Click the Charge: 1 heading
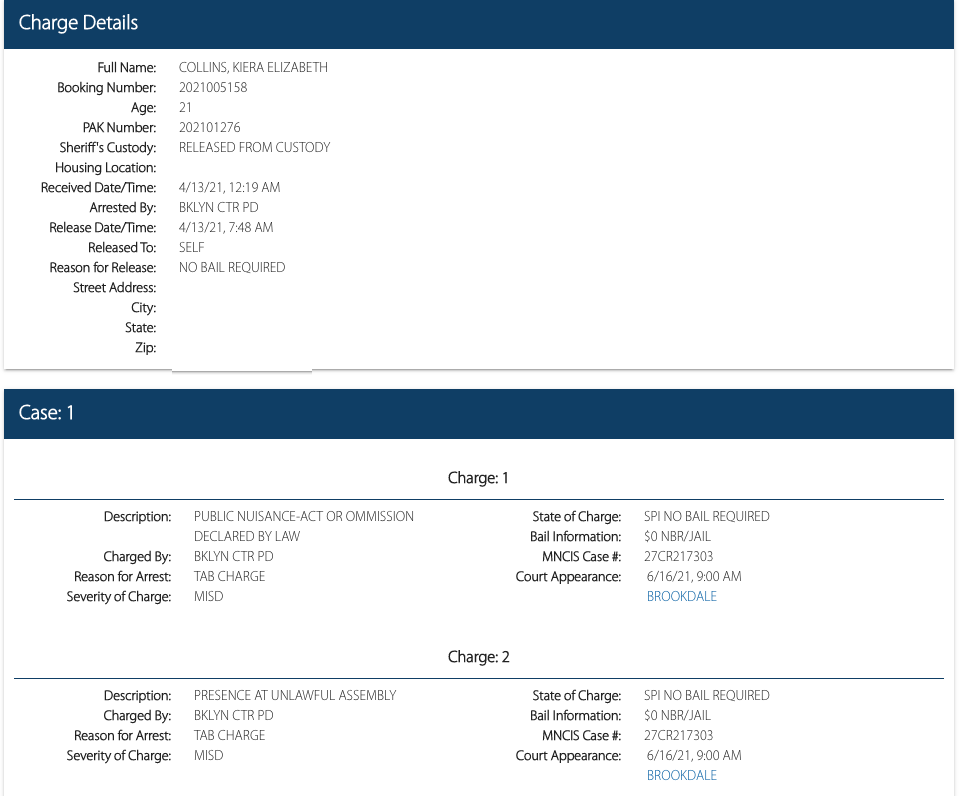Viewport: 963px width, 796px height. click(478, 478)
